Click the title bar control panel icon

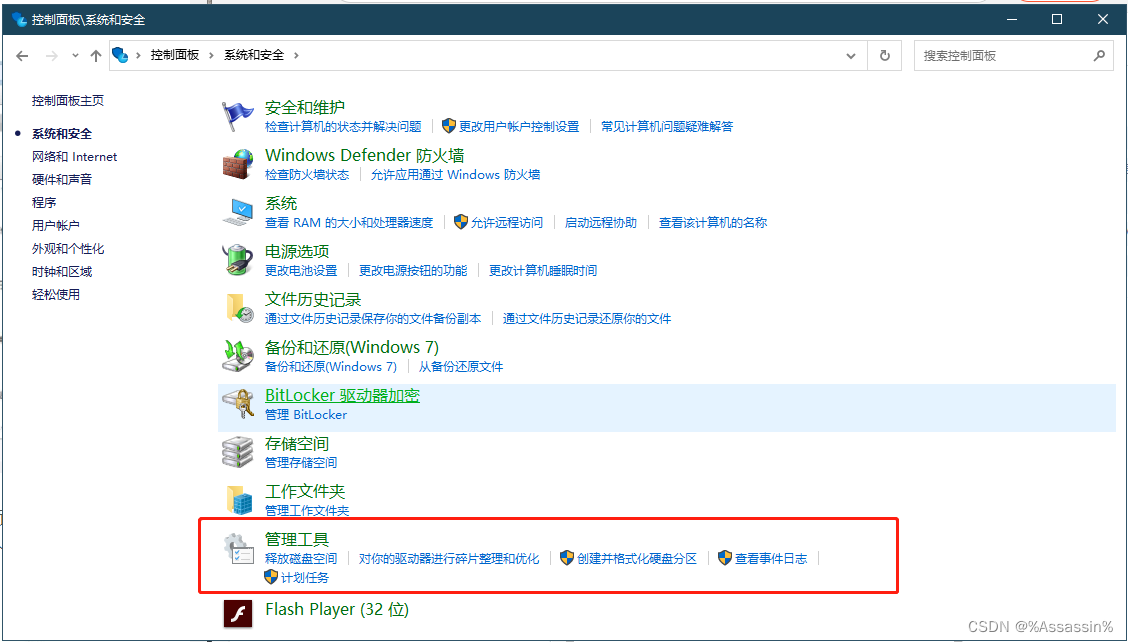(x=19, y=19)
